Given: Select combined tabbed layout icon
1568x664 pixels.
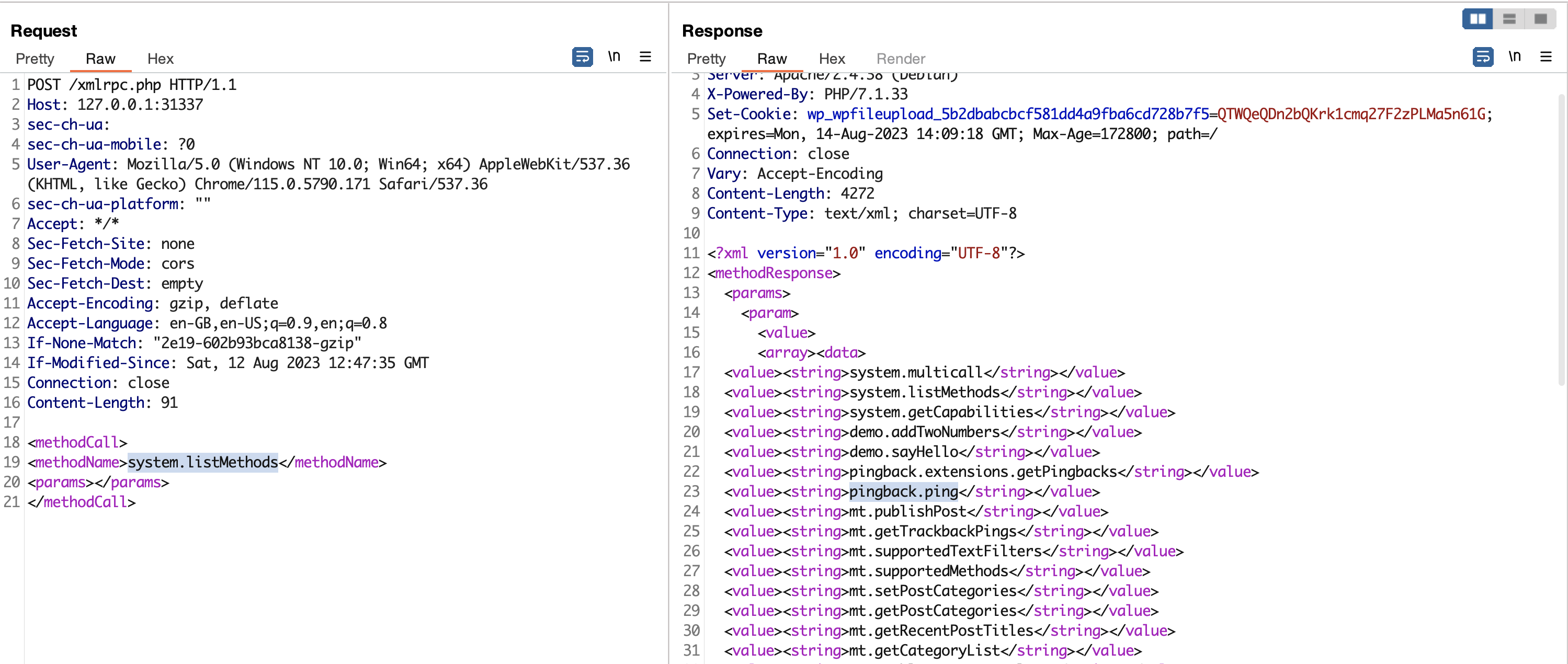Looking at the screenshot, I should [1540, 19].
